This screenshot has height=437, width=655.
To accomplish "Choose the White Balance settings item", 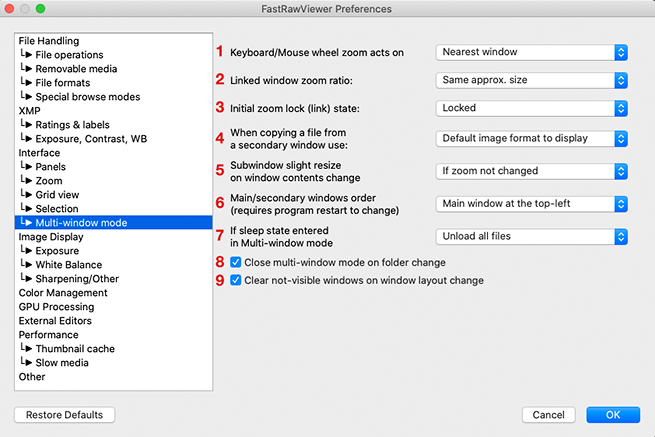I will [x=70, y=265].
